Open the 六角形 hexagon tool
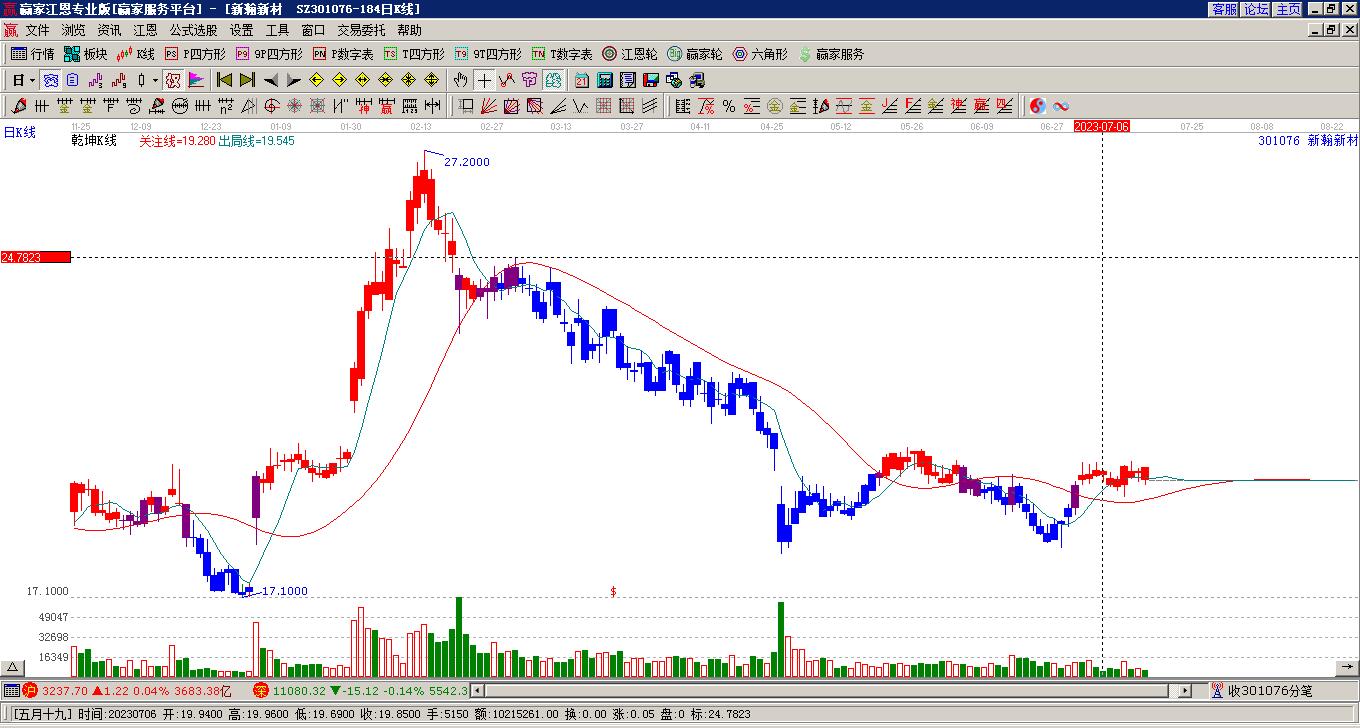 (761, 54)
